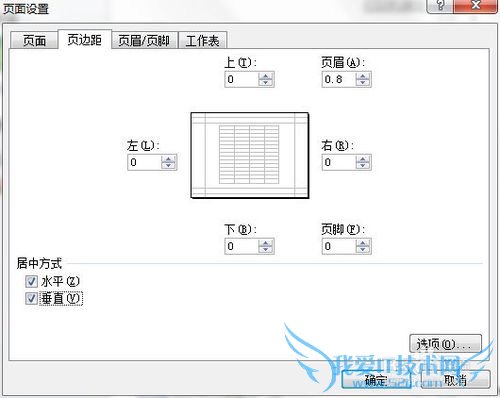Decrease the 页脚(F) value with down arrow
500x398 pixels.
coord(363,250)
